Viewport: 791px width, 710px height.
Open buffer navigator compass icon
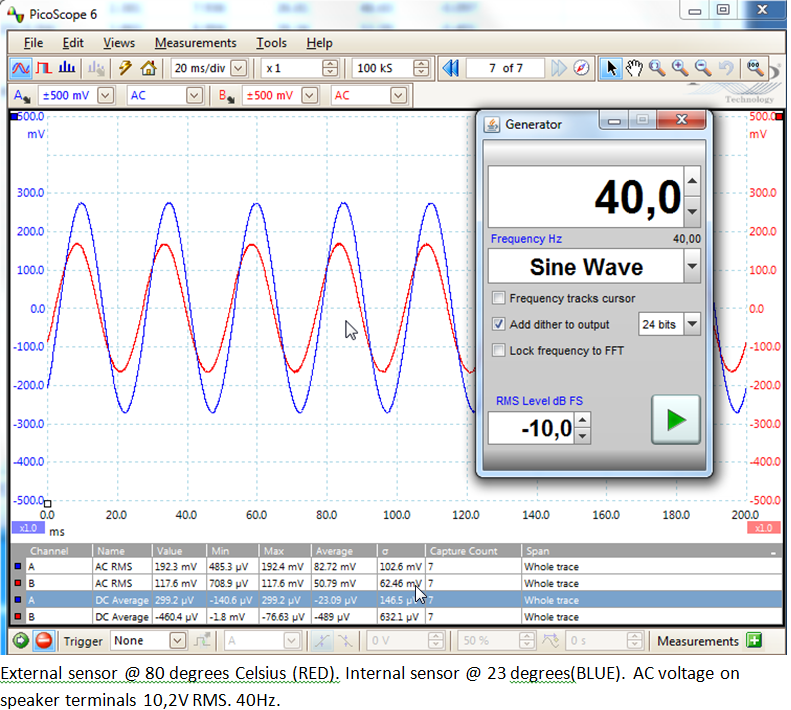[581, 68]
